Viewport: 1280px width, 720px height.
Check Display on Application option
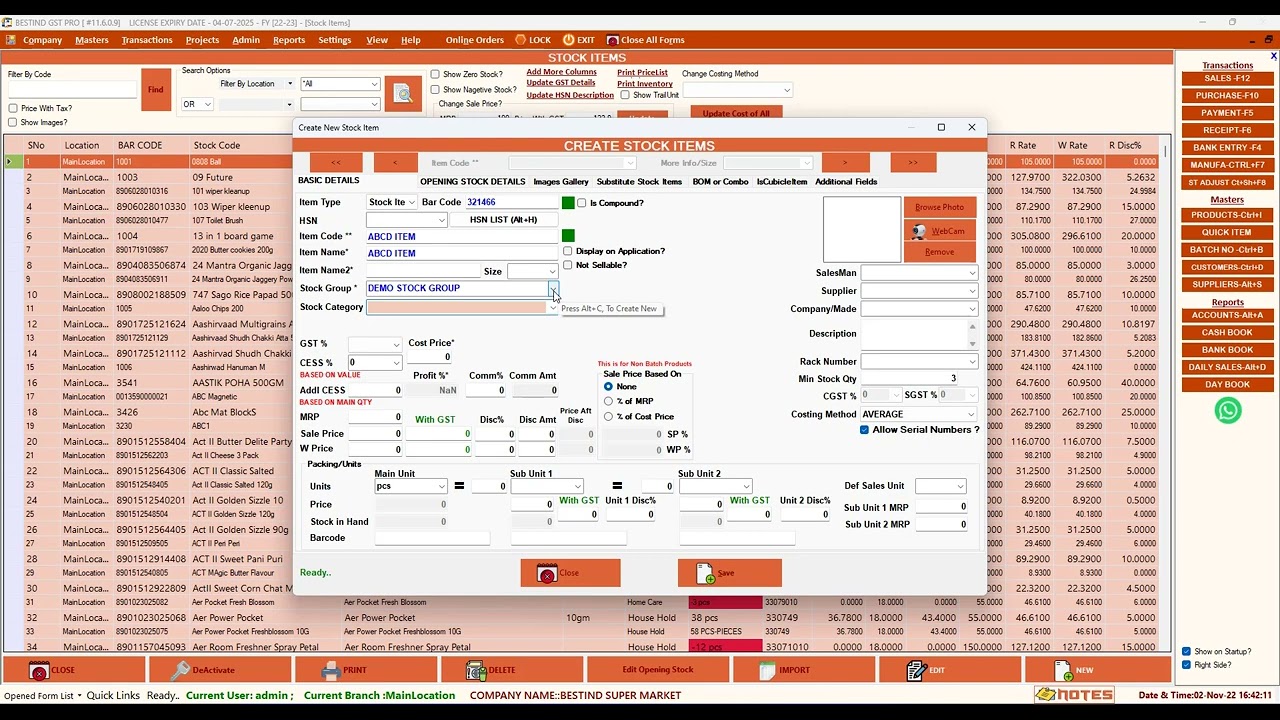tap(568, 251)
